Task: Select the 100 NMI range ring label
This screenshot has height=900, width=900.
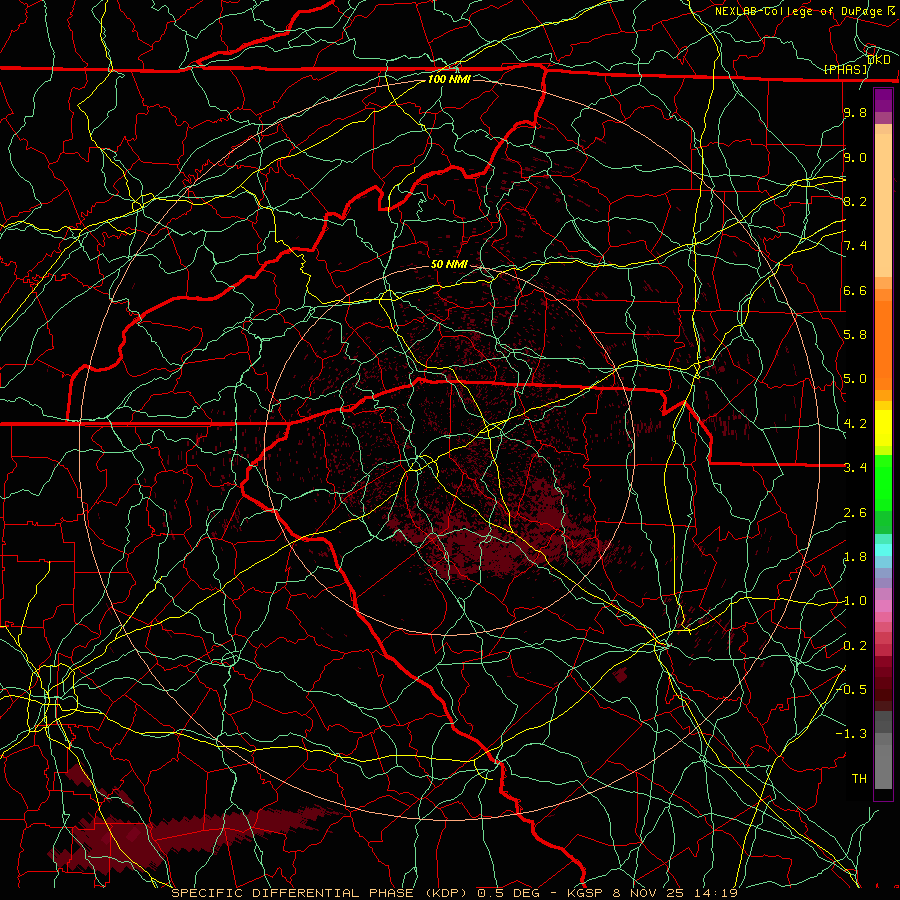Action: [x=449, y=79]
